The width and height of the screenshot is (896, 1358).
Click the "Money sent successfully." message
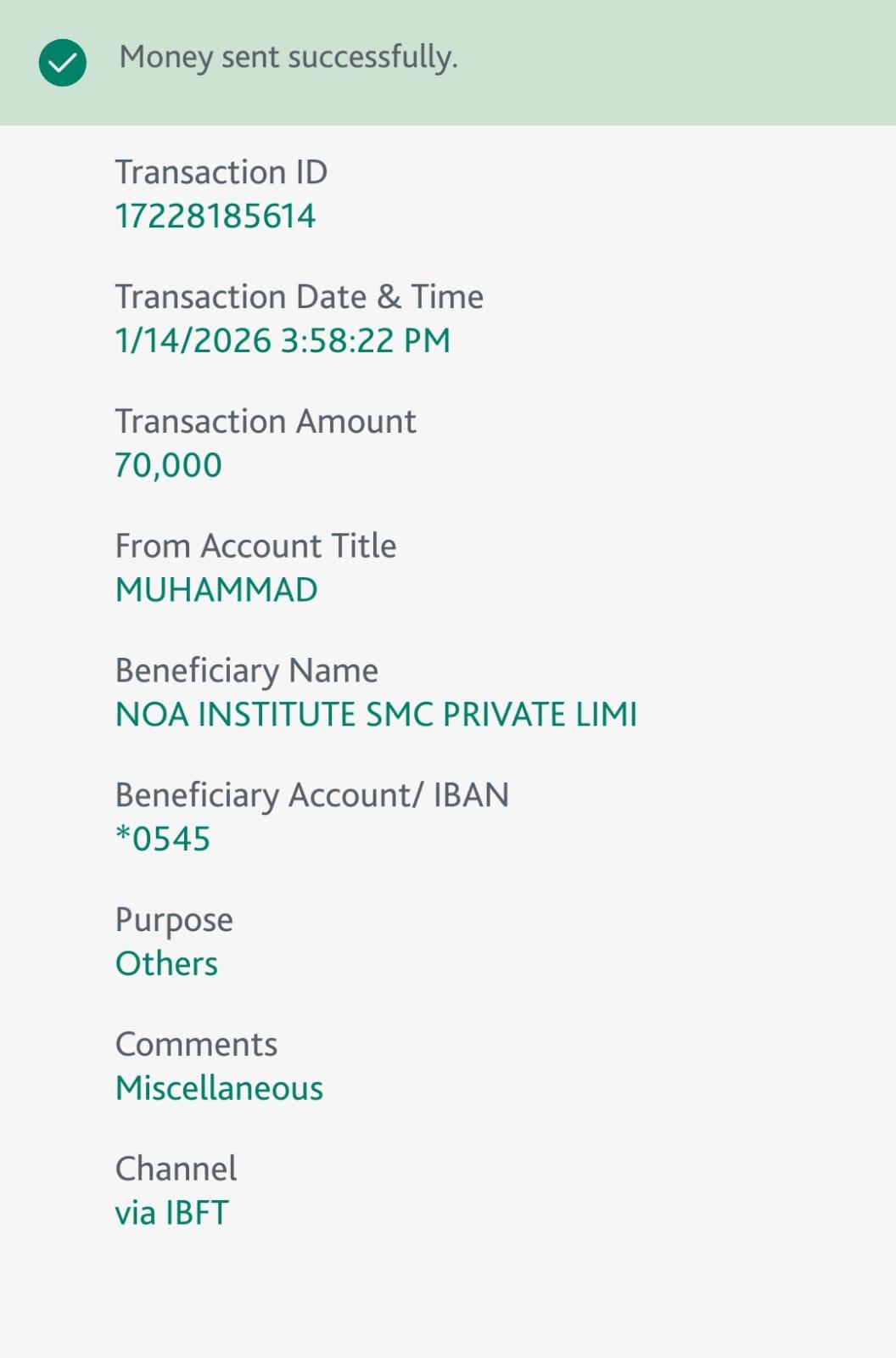coord(288,57)
